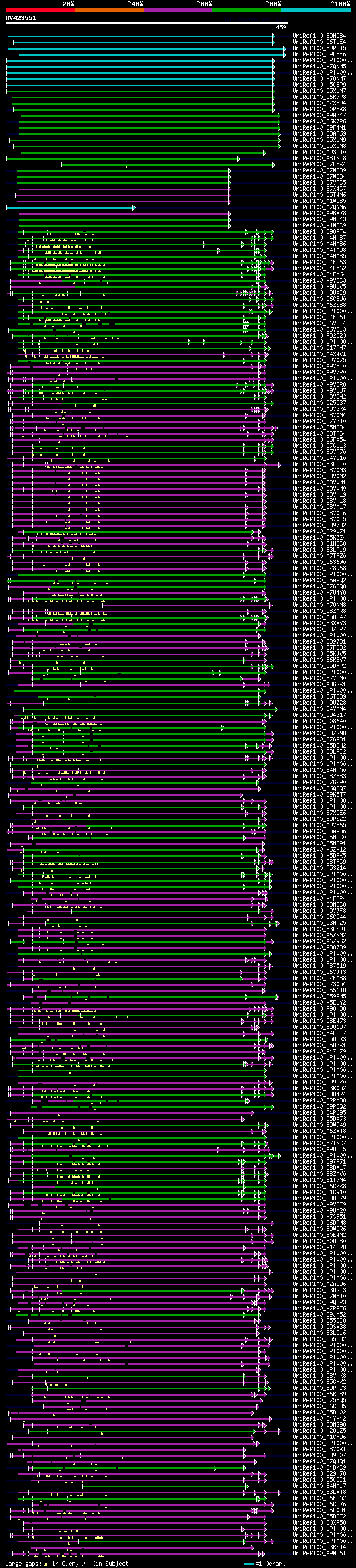Select the UniRef100_A7QNM5 label
Viewport: 356px width, 1568px height.
(x=319, y=66)
